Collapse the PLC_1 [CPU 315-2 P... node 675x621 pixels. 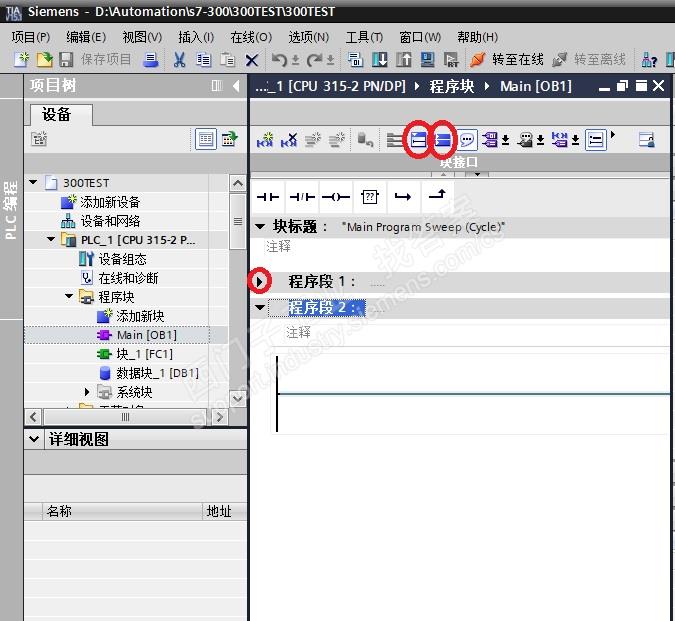click(51, 239)
